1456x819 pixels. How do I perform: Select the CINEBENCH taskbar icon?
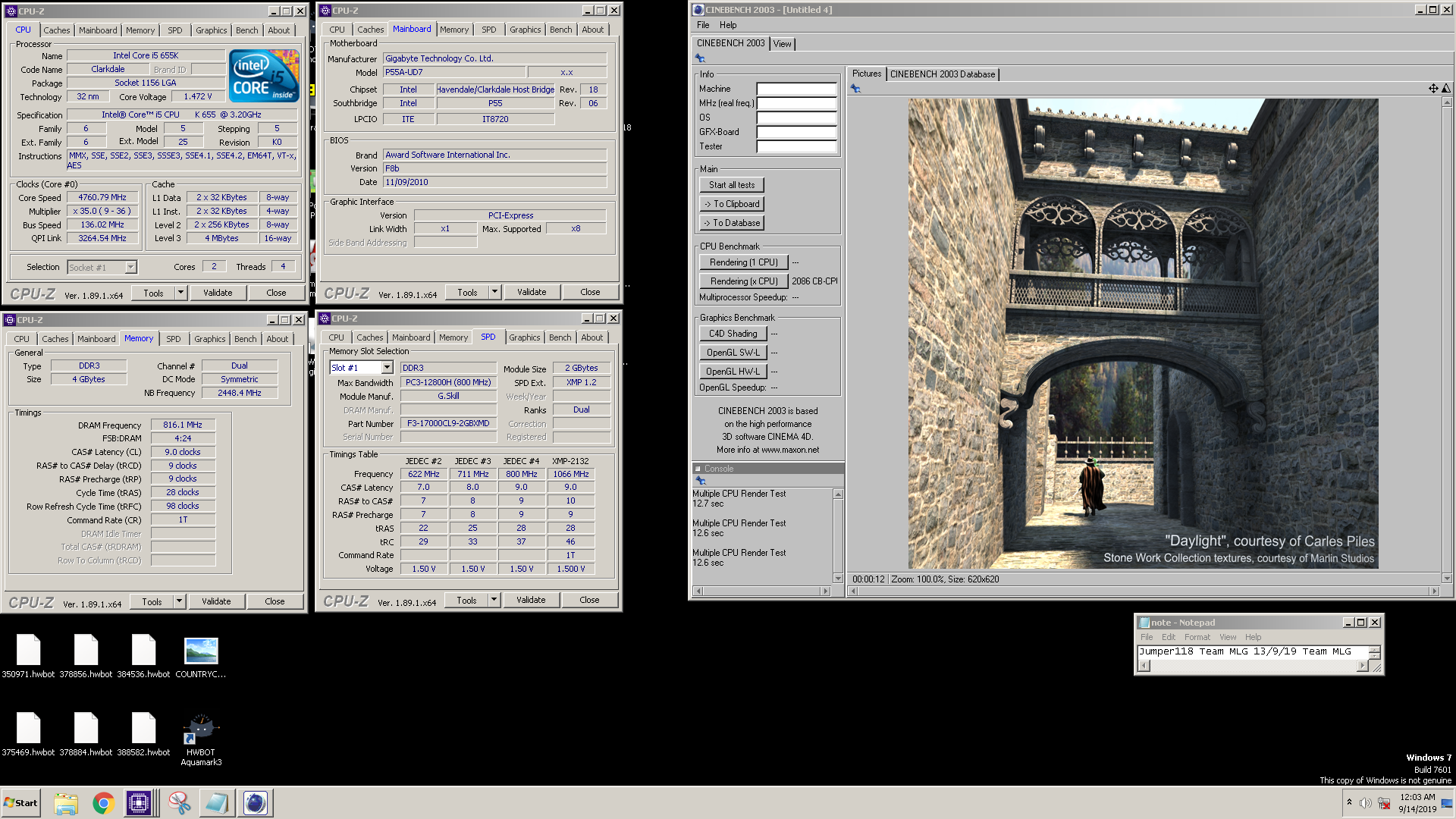click(x=256, y=803)
